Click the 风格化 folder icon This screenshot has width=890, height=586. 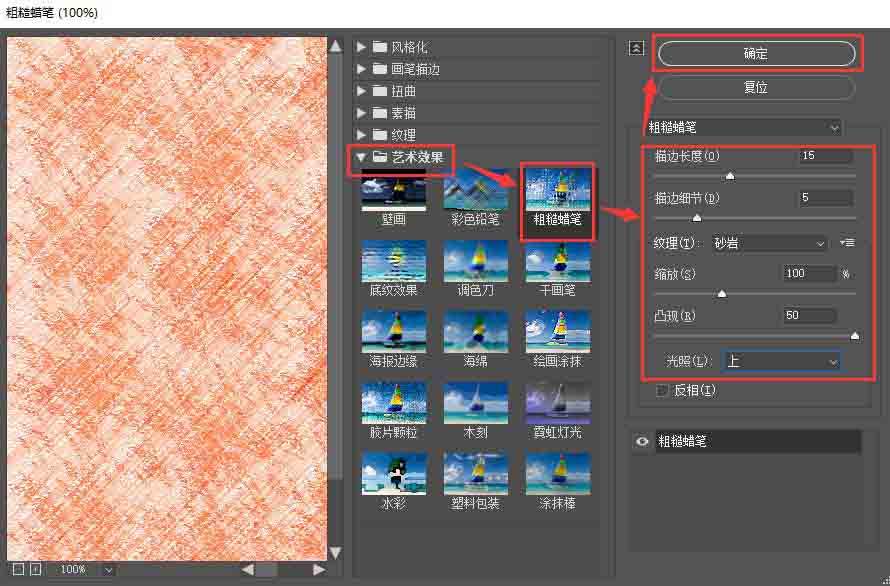pyautogui.click(x=380, y=47)
